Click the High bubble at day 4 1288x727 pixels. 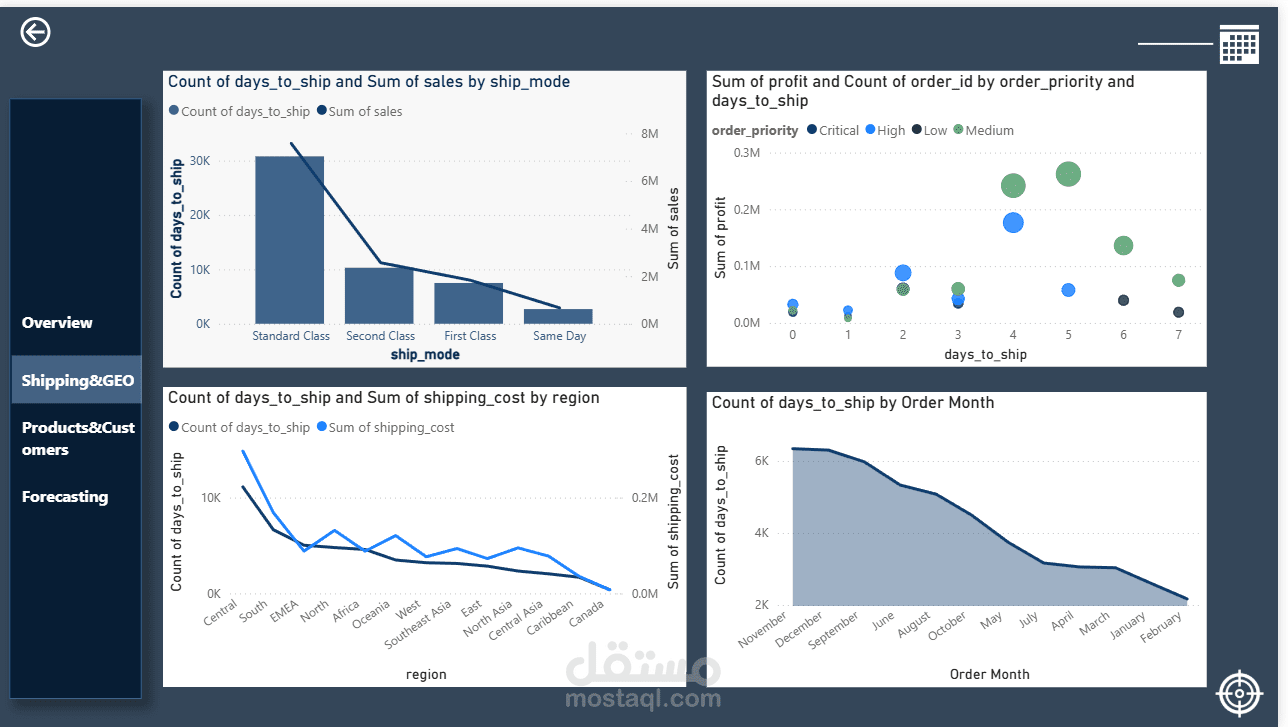(x=1013, y=223)
